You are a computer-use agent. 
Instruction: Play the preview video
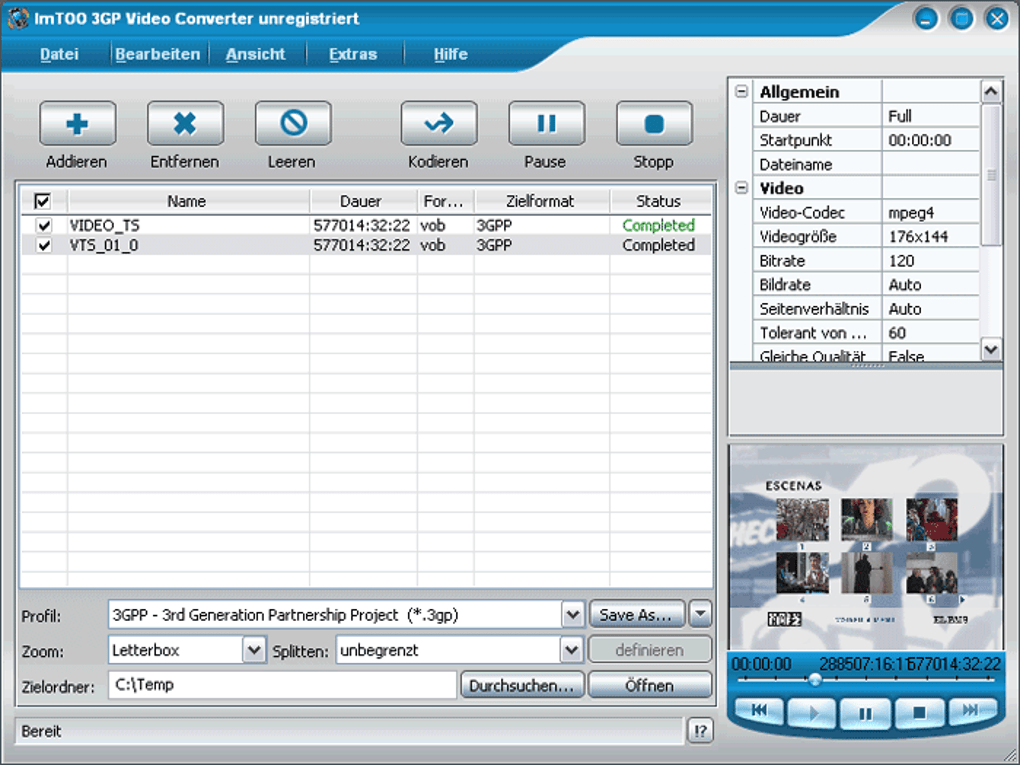point(812,714)
